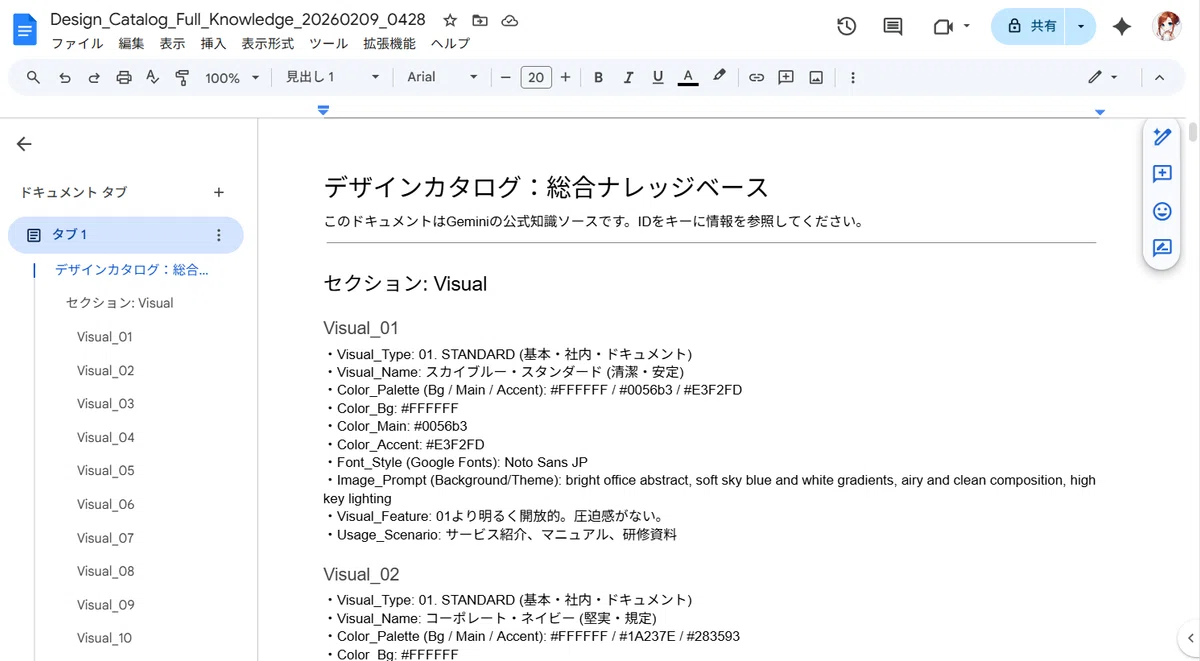Viewport: 1200px width, 661px height.
Task: Jump to セクション: Visual in outline
Action: coord(119,303)
